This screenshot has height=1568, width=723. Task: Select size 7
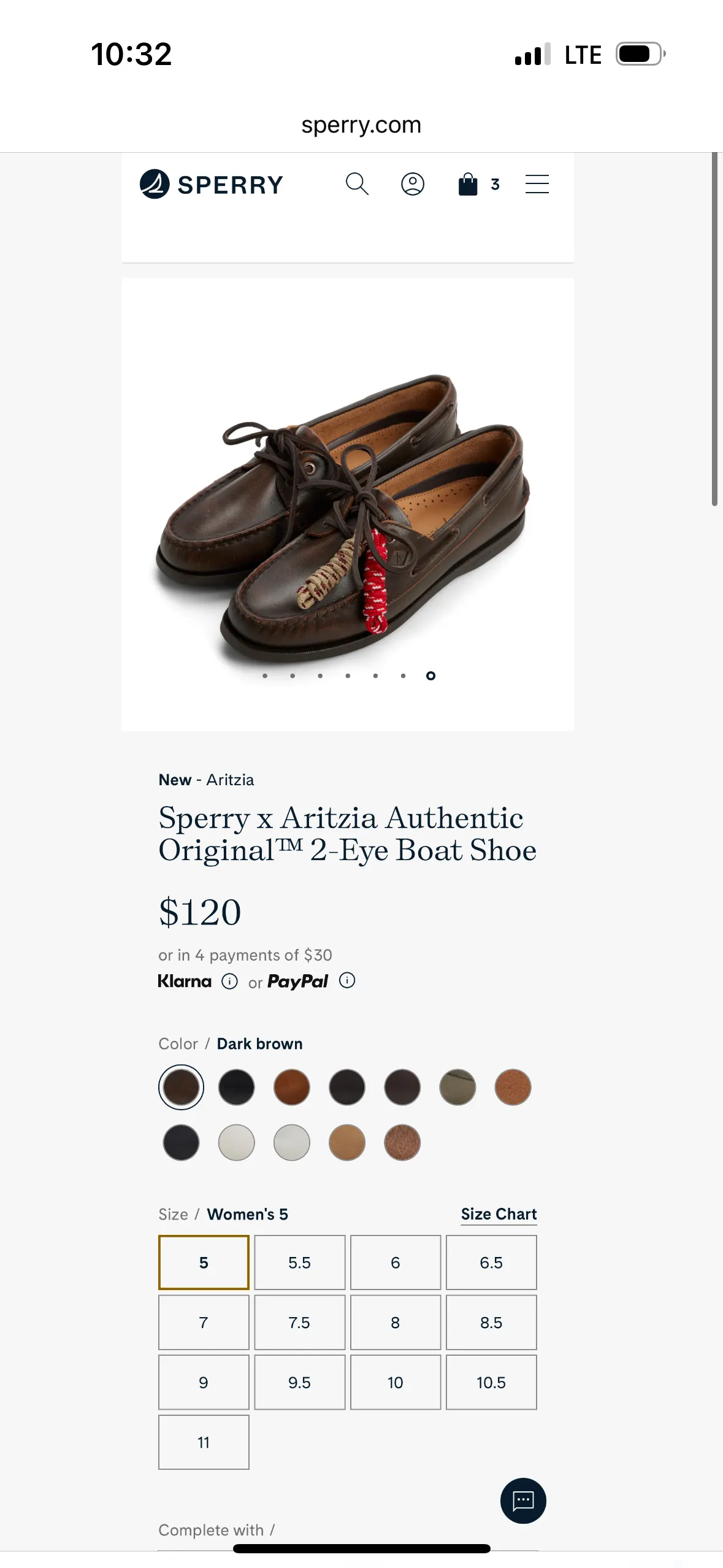click(204, 1323)
